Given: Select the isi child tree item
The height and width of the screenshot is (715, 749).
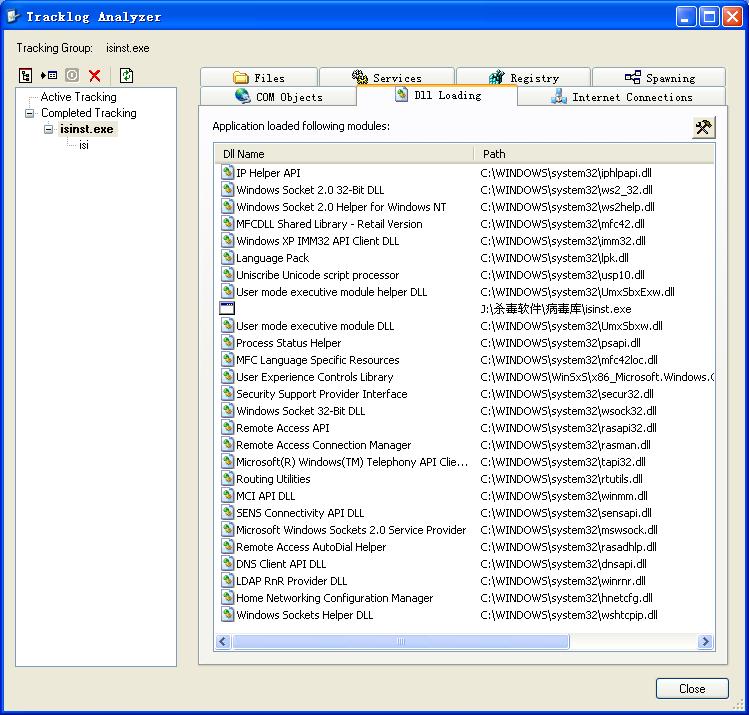Looking at the screenshot, I should pos(84,146).
